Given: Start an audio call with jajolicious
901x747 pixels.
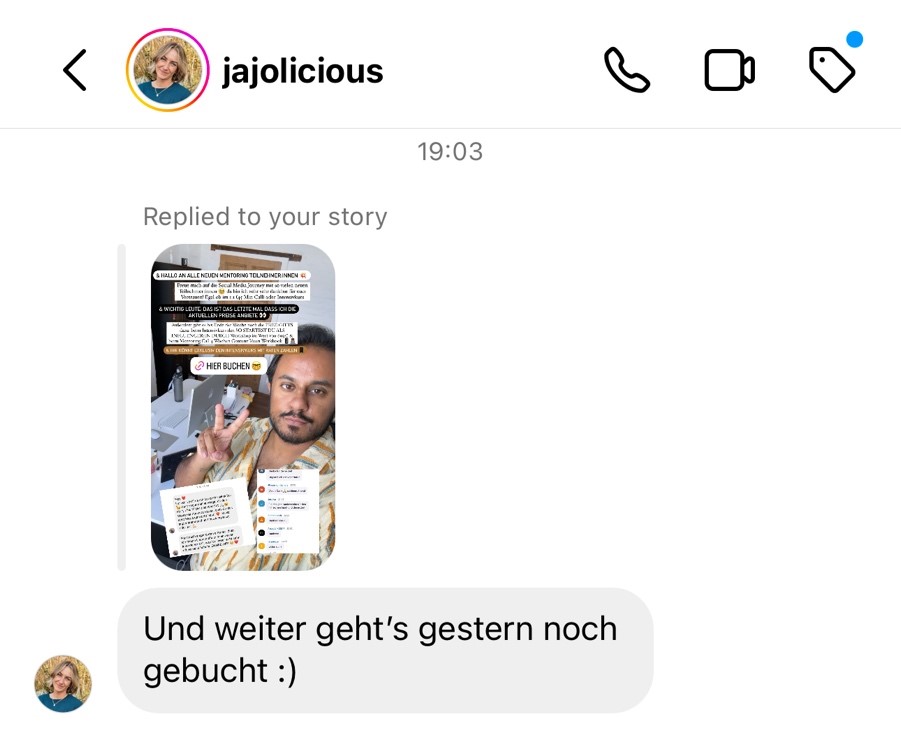Looking at the screenshot, I should [626, 70].
